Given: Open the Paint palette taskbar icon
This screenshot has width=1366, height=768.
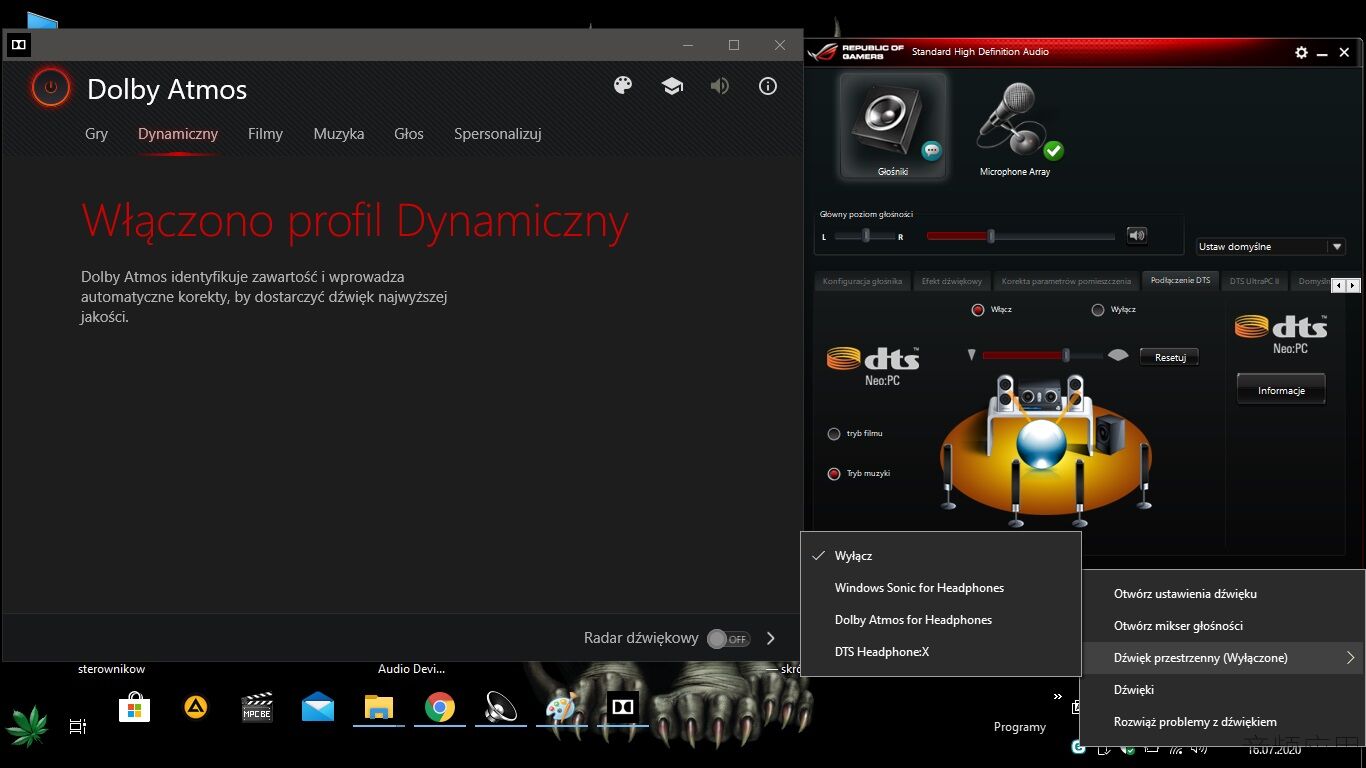Looking at the screenshot, I should tap(561, 708).
